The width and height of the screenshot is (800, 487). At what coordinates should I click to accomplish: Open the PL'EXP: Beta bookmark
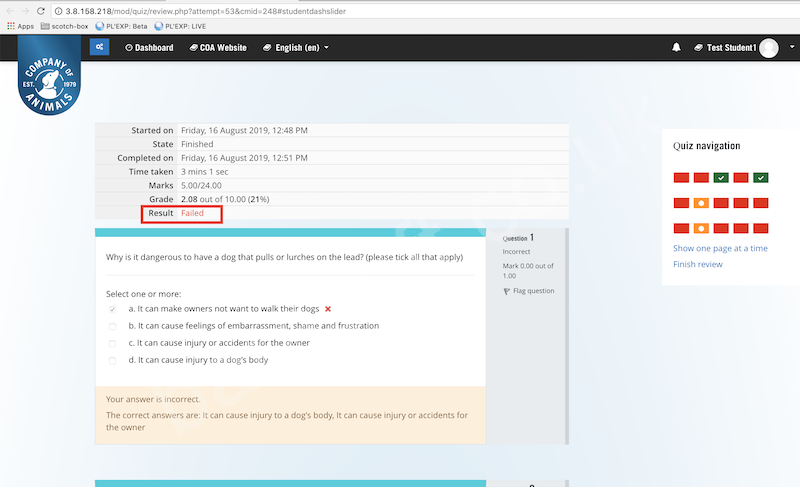[121, 26]
